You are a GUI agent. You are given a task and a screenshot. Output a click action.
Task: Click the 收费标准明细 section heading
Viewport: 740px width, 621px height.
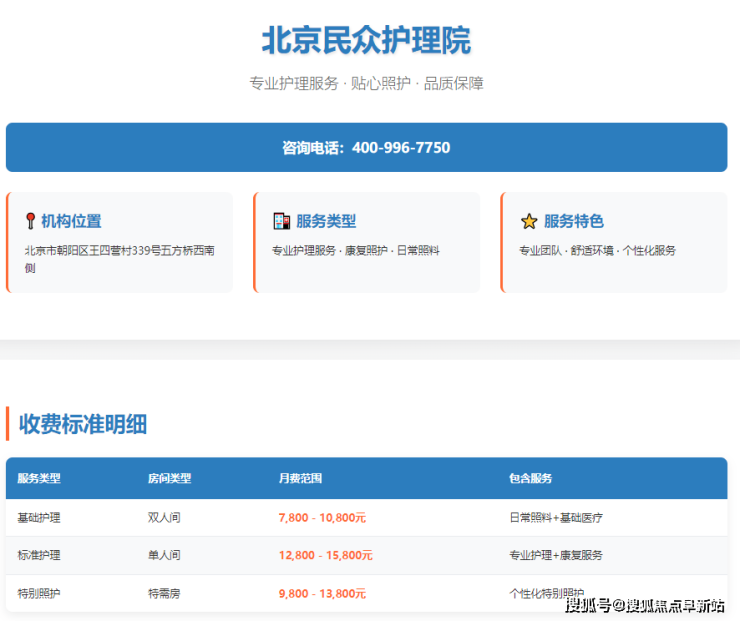(x=83, y=424)
